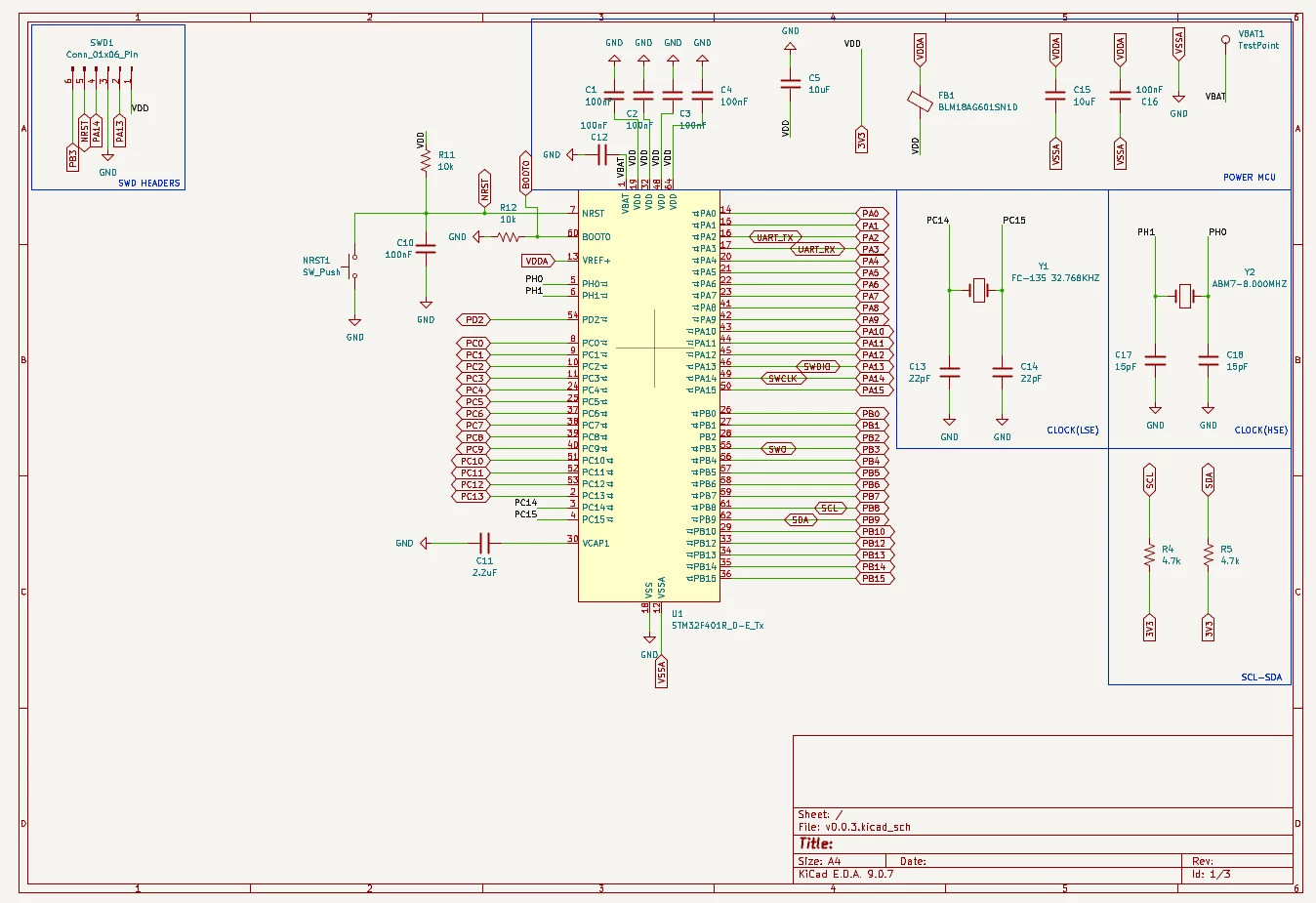The image size is (1316, 903).
Task: Select the C14 22pF capacitor symbol
Action: pos(1003,373)
